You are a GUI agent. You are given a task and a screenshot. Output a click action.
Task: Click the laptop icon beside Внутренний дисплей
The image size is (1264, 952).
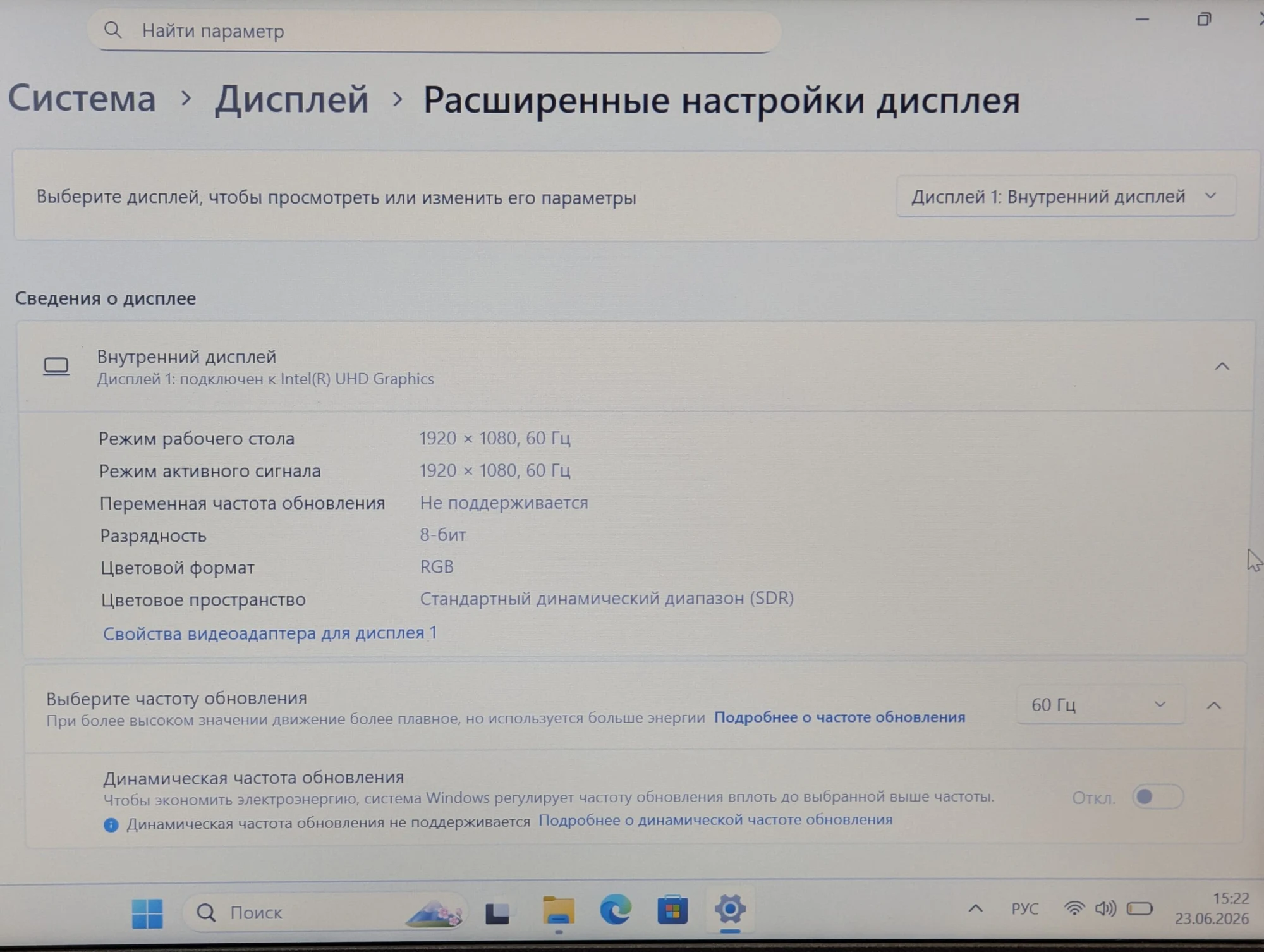56,367
